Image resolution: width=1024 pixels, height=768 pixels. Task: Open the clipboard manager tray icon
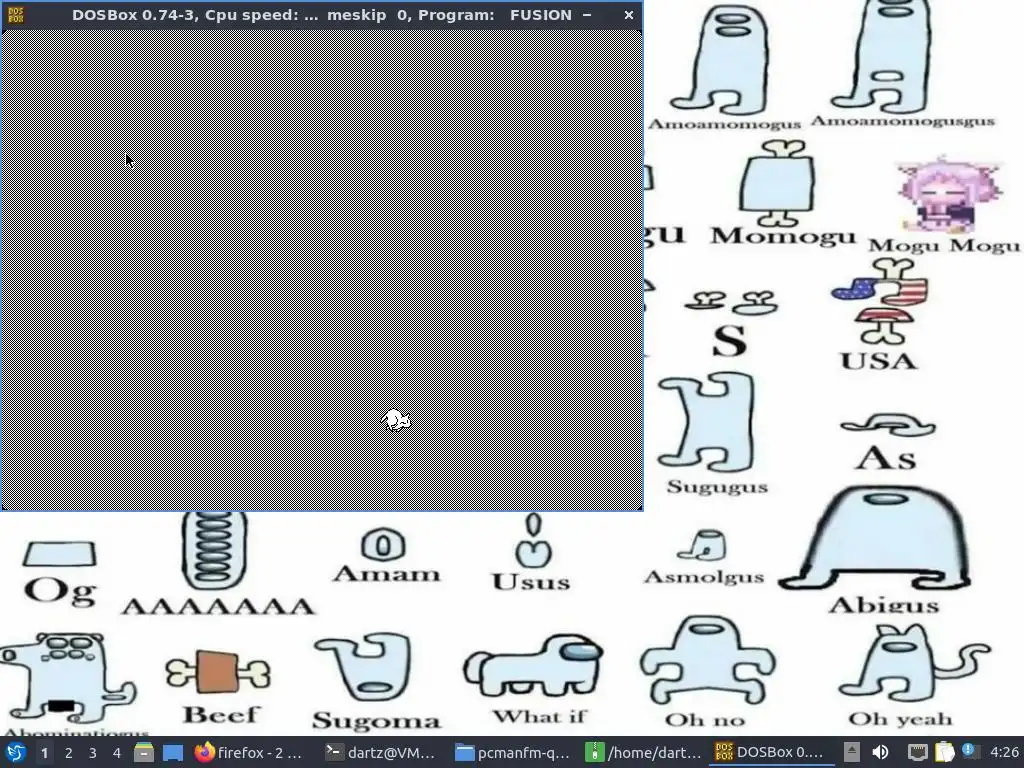pyautogui.click(x=944, y=753)
